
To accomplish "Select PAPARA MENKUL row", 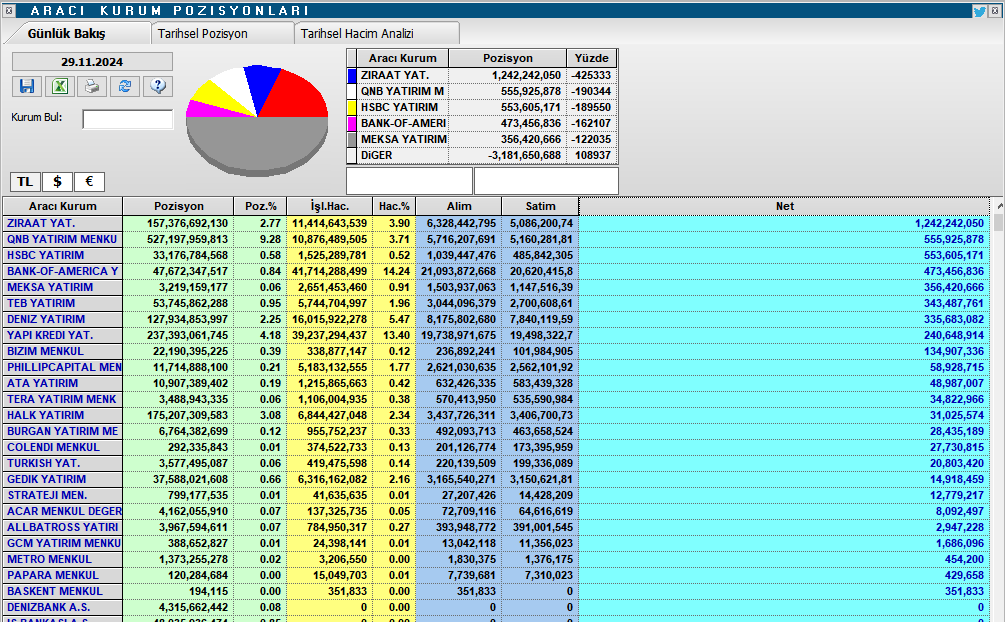I will click(496, 576).
